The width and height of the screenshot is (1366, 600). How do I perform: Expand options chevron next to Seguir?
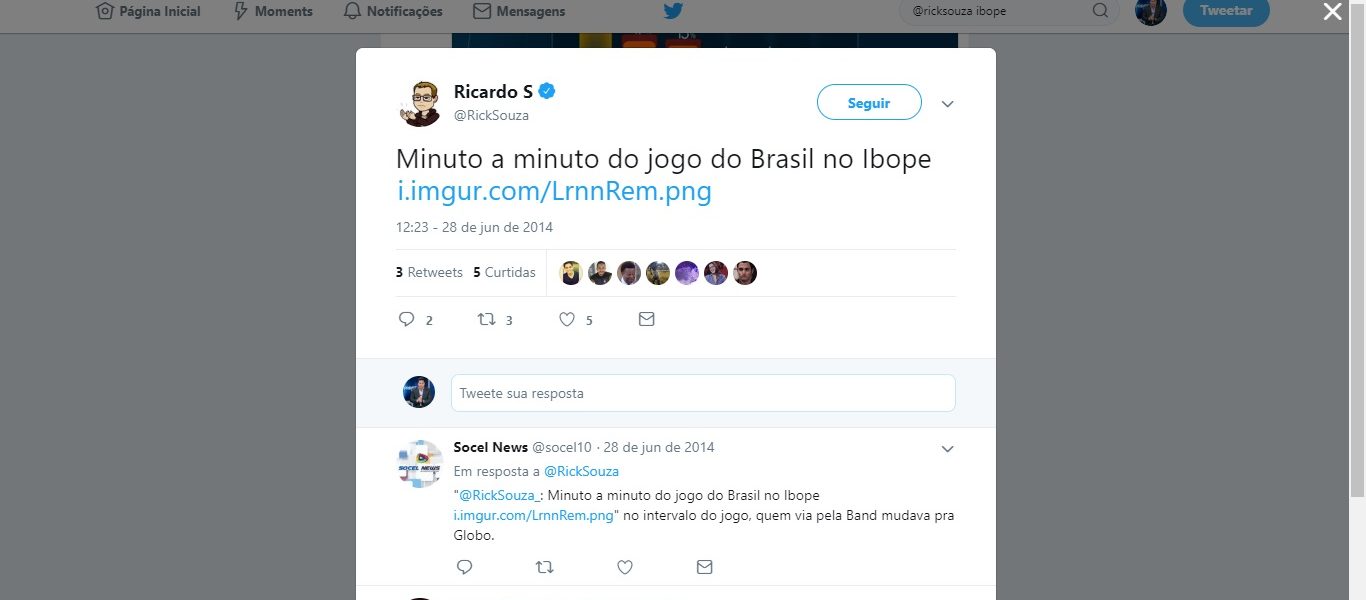click(948, 104)
